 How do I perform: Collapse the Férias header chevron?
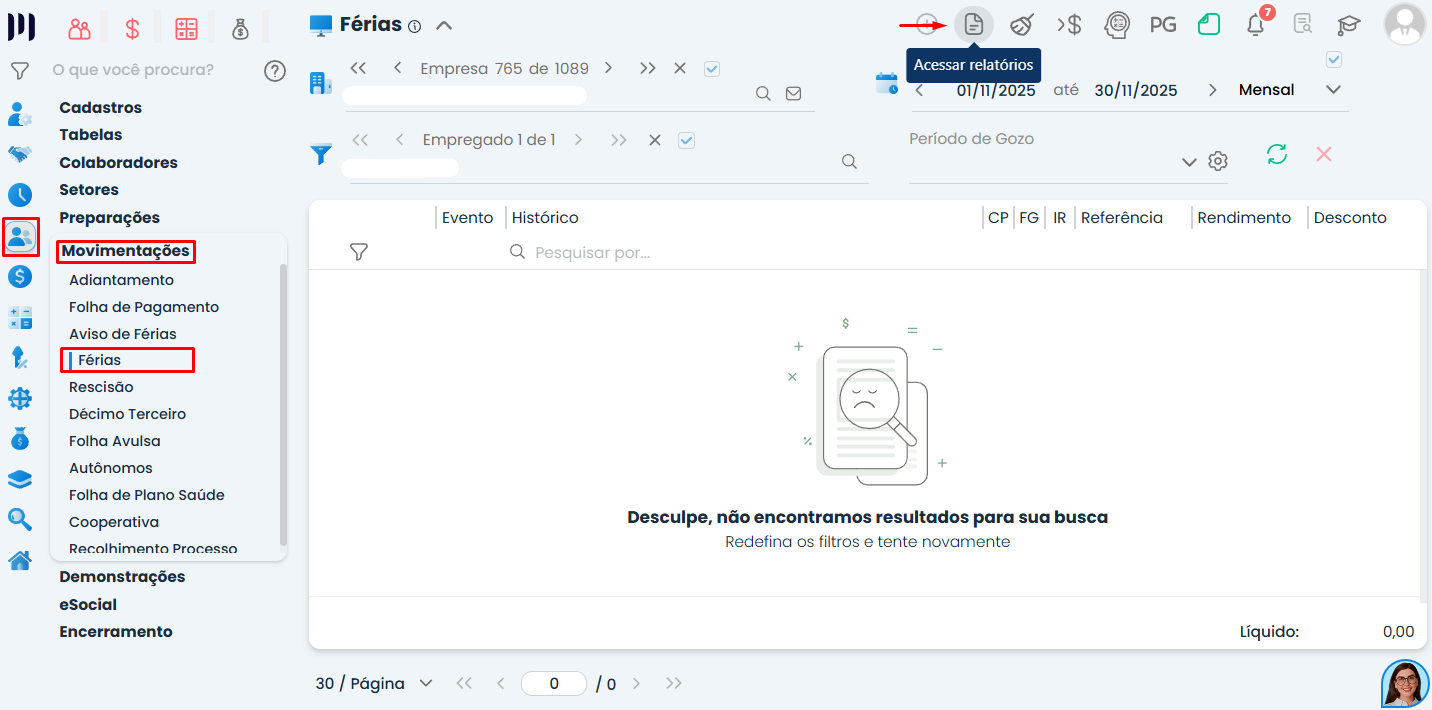444,25
